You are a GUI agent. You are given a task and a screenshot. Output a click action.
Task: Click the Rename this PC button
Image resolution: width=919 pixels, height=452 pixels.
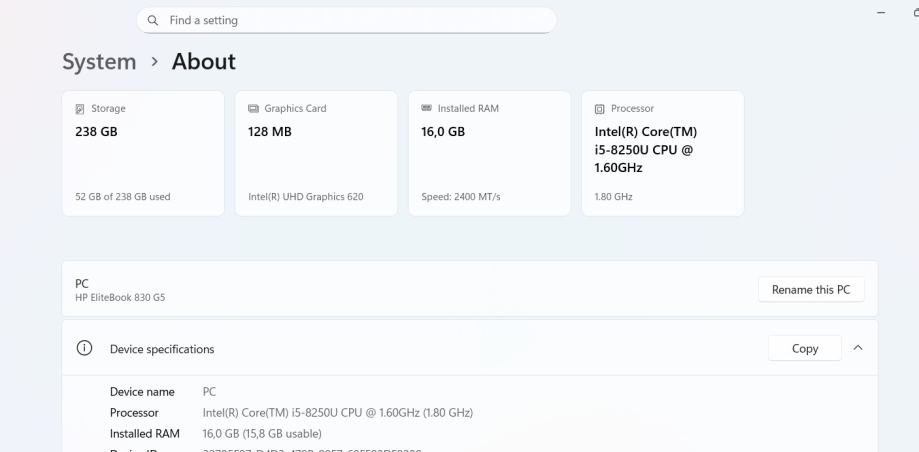[811, 290]
